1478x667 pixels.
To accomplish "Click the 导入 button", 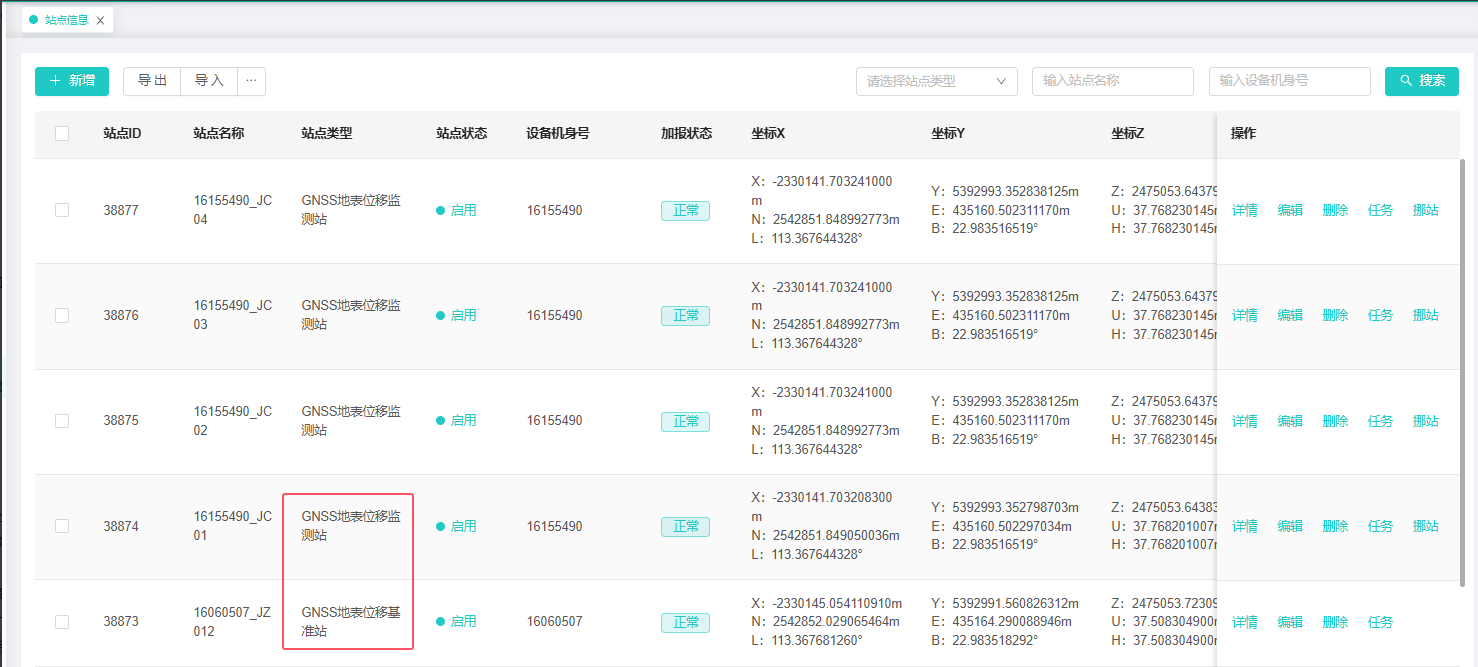I will coord(209,81).
